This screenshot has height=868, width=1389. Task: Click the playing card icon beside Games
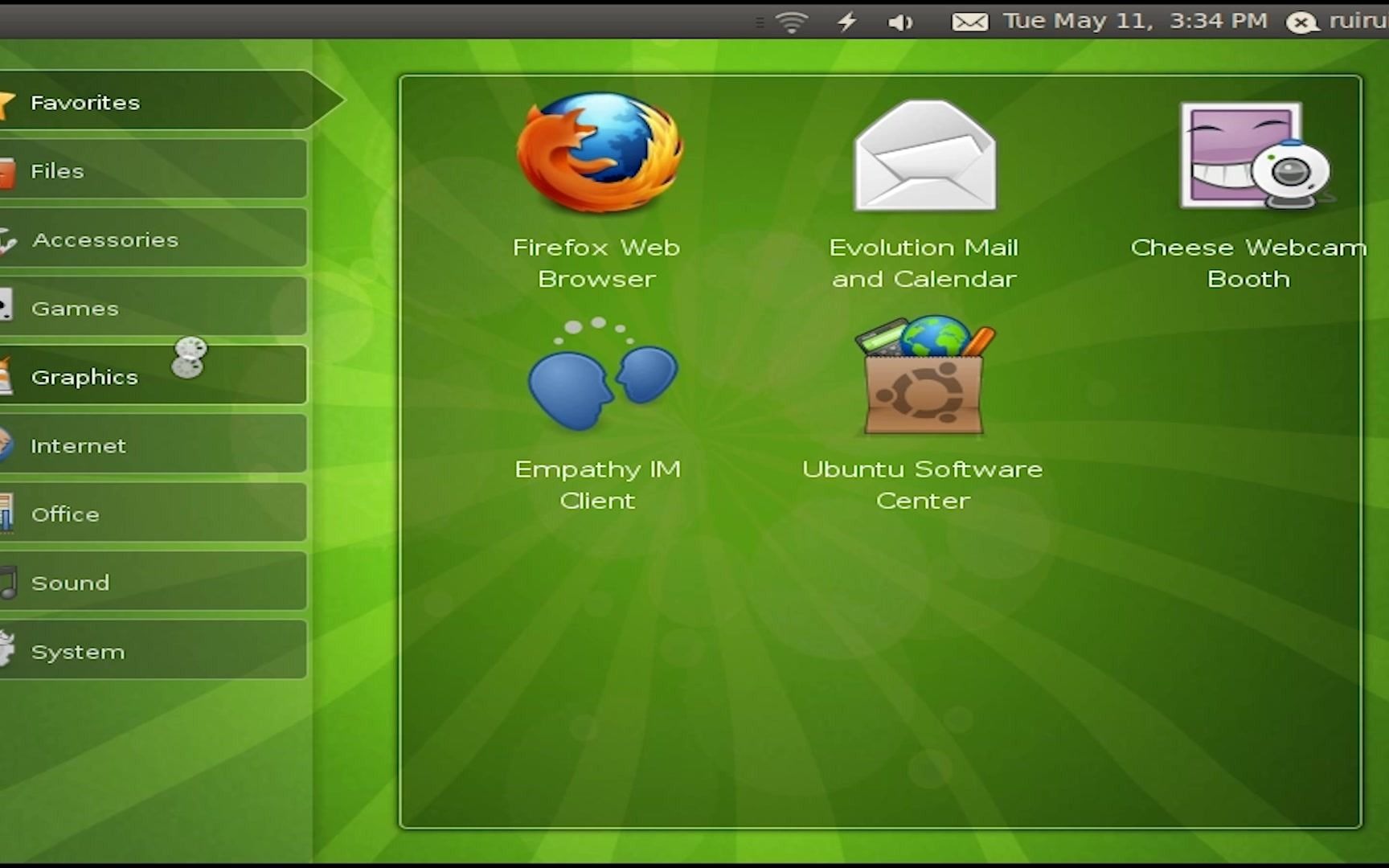click(x=6, y=306)
